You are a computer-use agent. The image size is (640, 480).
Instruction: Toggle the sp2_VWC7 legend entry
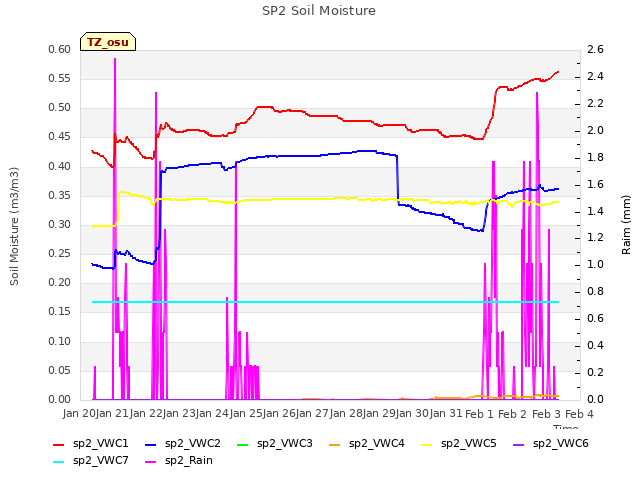pos(91,460)
